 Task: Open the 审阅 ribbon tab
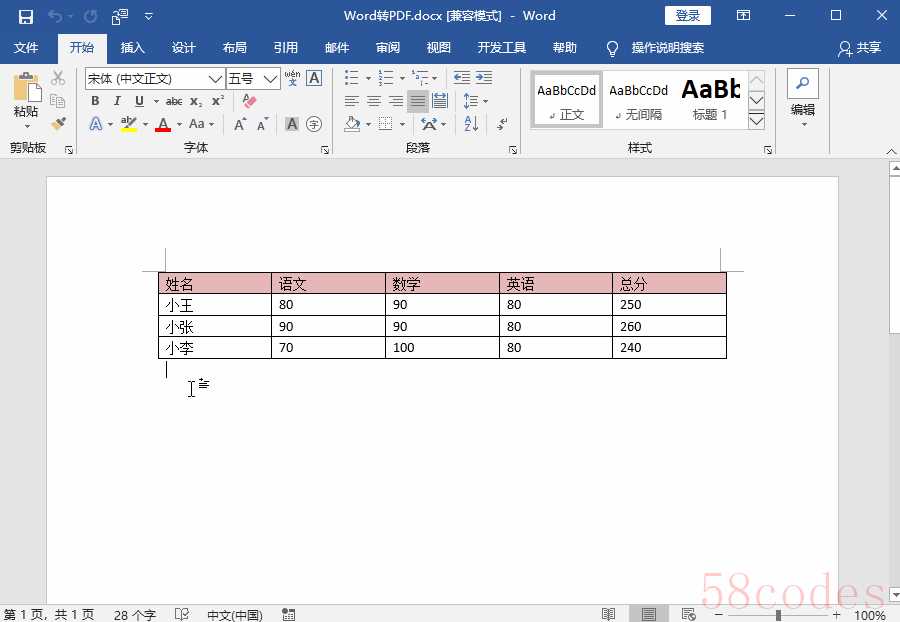[387, 48]
